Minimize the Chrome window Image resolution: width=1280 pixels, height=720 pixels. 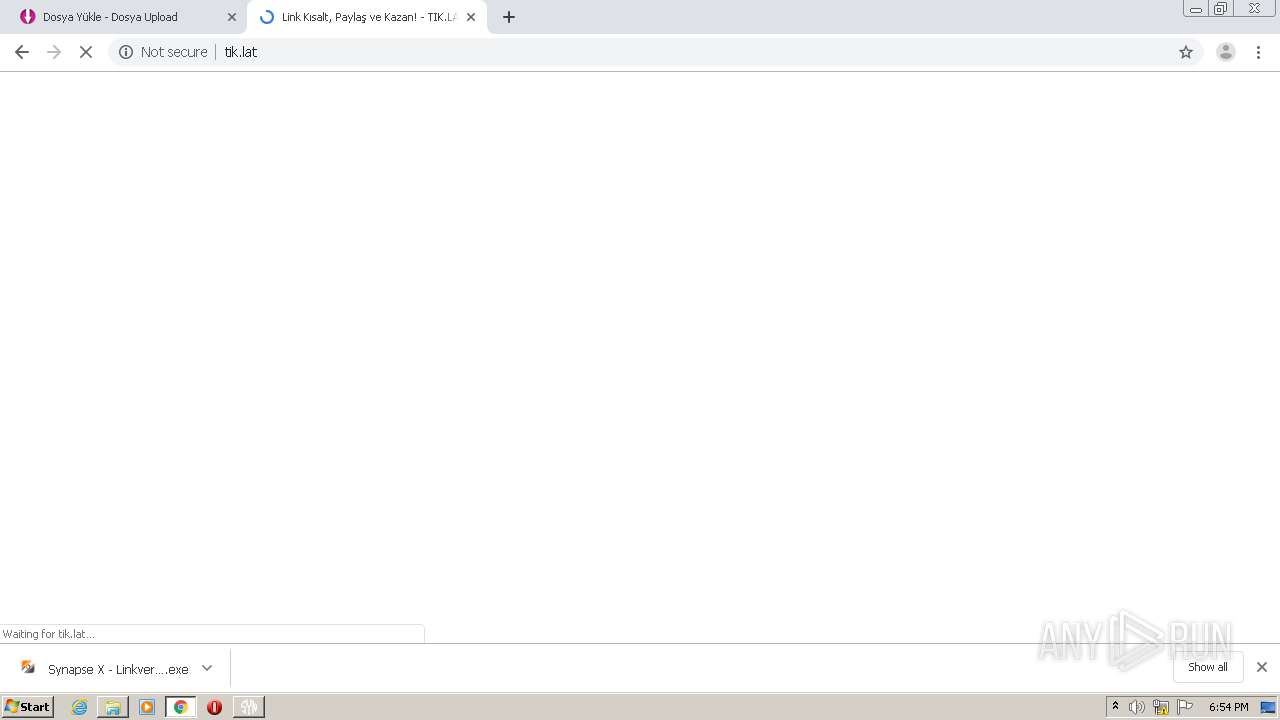(x=1196, y=9)
